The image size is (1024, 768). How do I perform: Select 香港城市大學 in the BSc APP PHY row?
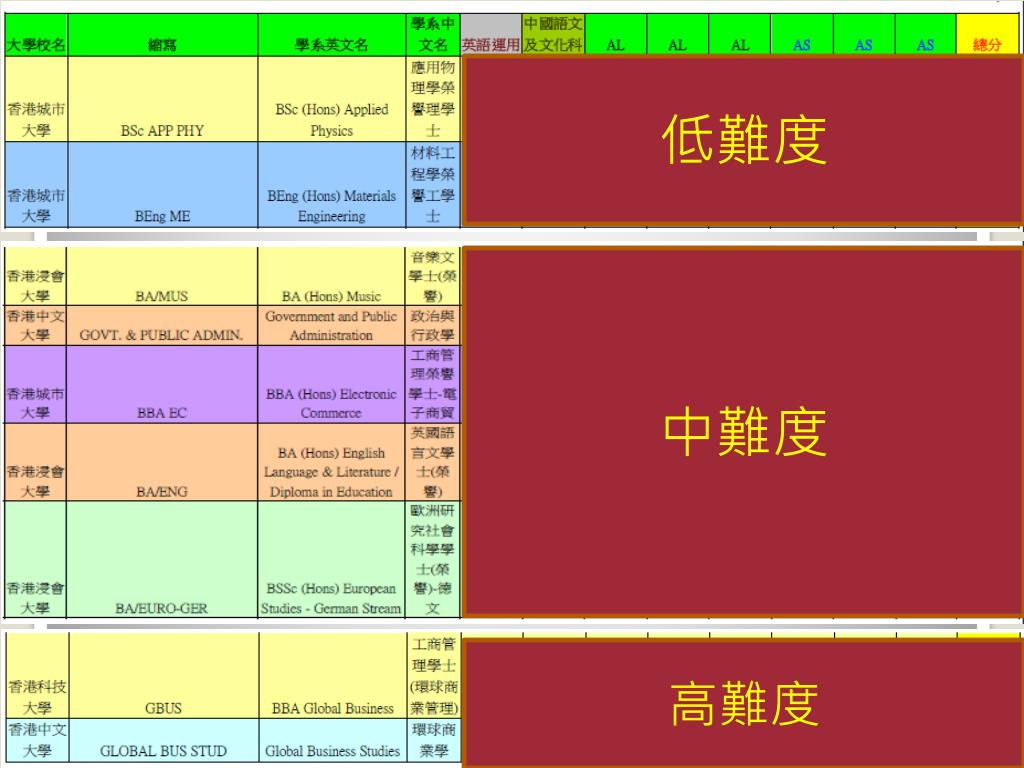click(x=36, y=99)
